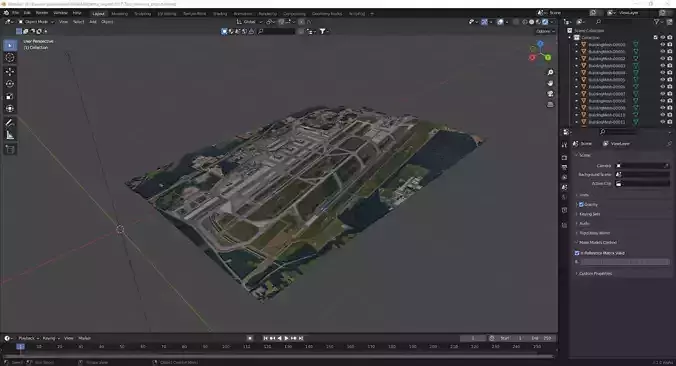Click the blue Z axis on navigation gizmo
Image resolution: width=676 pixels, height=366 pixels.
(x=541, y=44)
